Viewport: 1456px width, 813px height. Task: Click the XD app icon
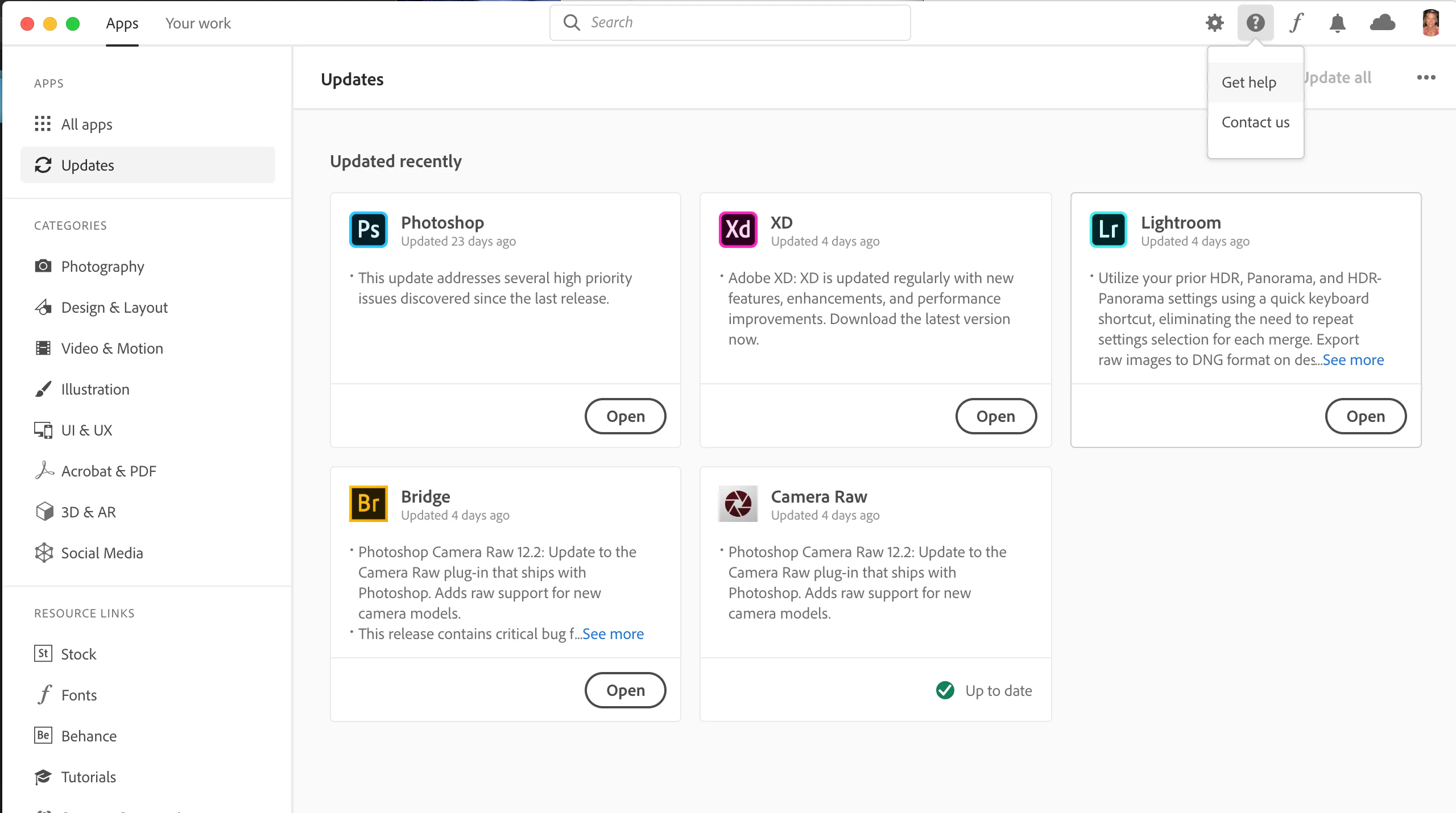[738, 230]
